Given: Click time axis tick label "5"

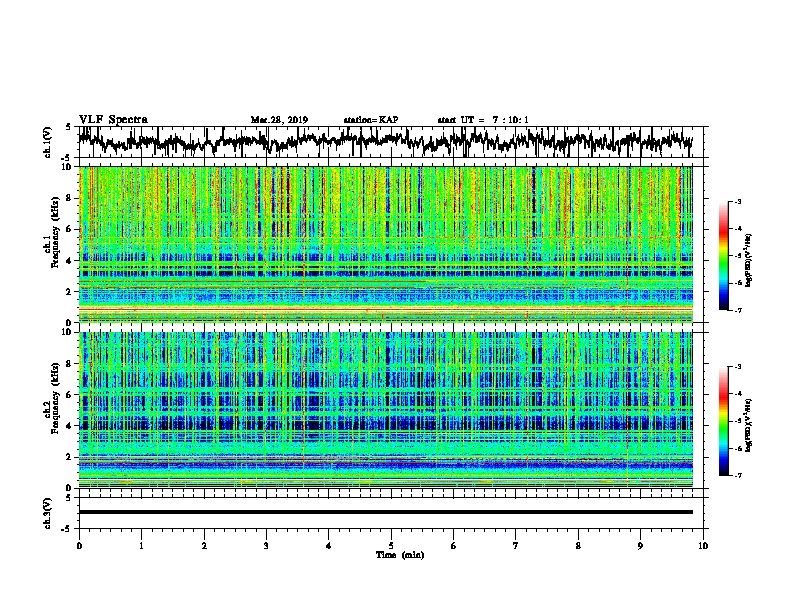Looking at the screenshot, I should pos(391,546).
